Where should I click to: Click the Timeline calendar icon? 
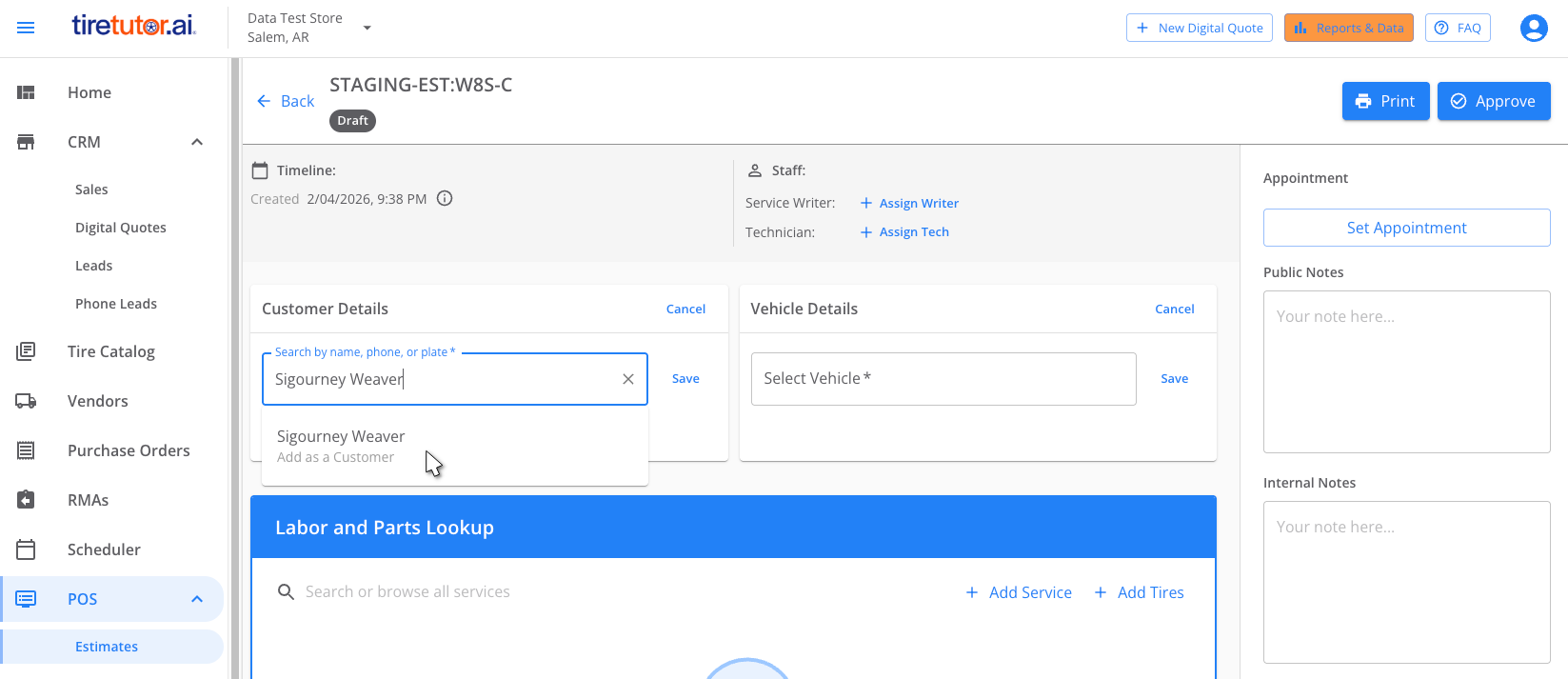pos(260,170)
